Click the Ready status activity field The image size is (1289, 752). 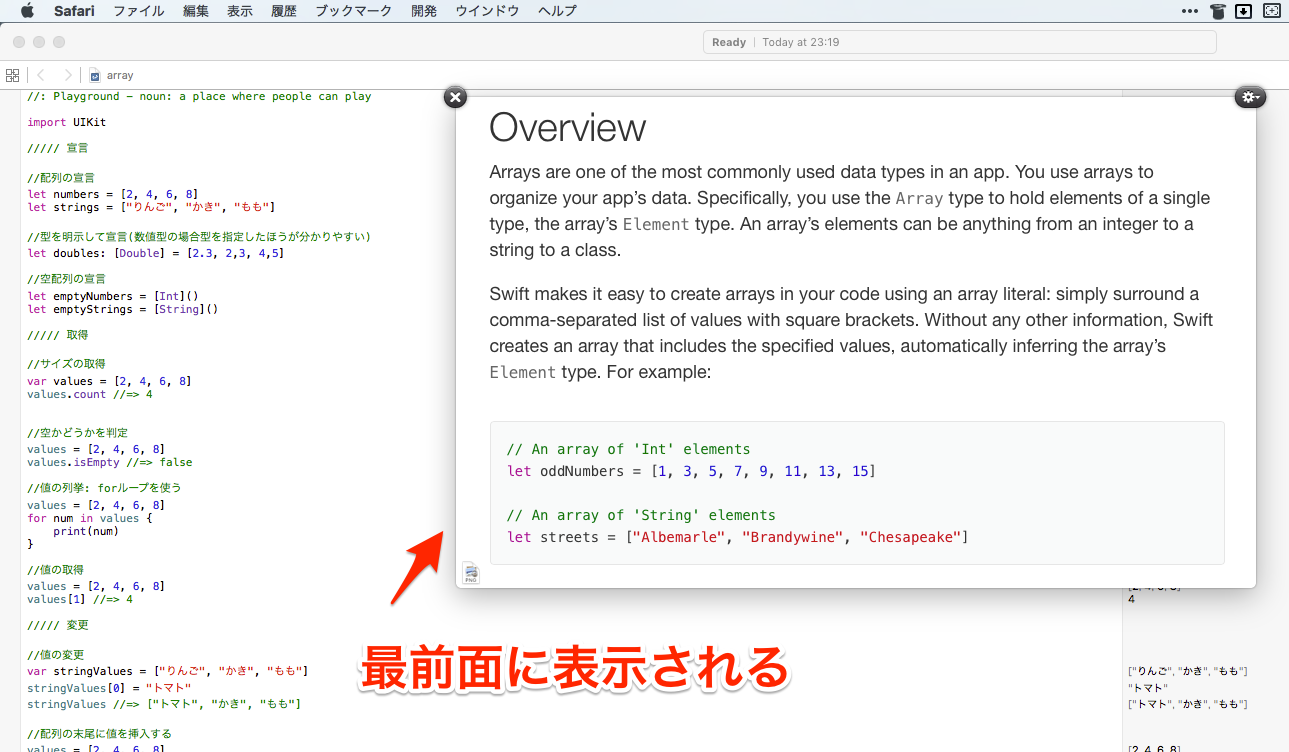[x=960, y=42]
